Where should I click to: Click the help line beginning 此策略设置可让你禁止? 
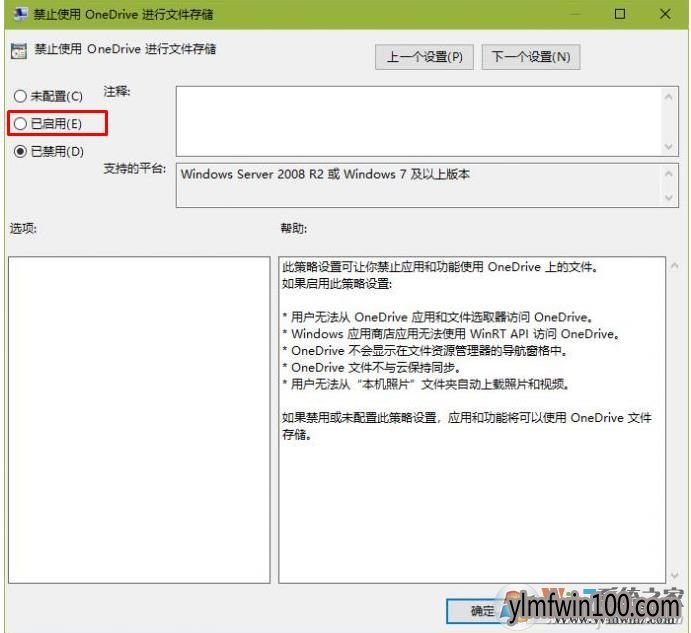440,267
